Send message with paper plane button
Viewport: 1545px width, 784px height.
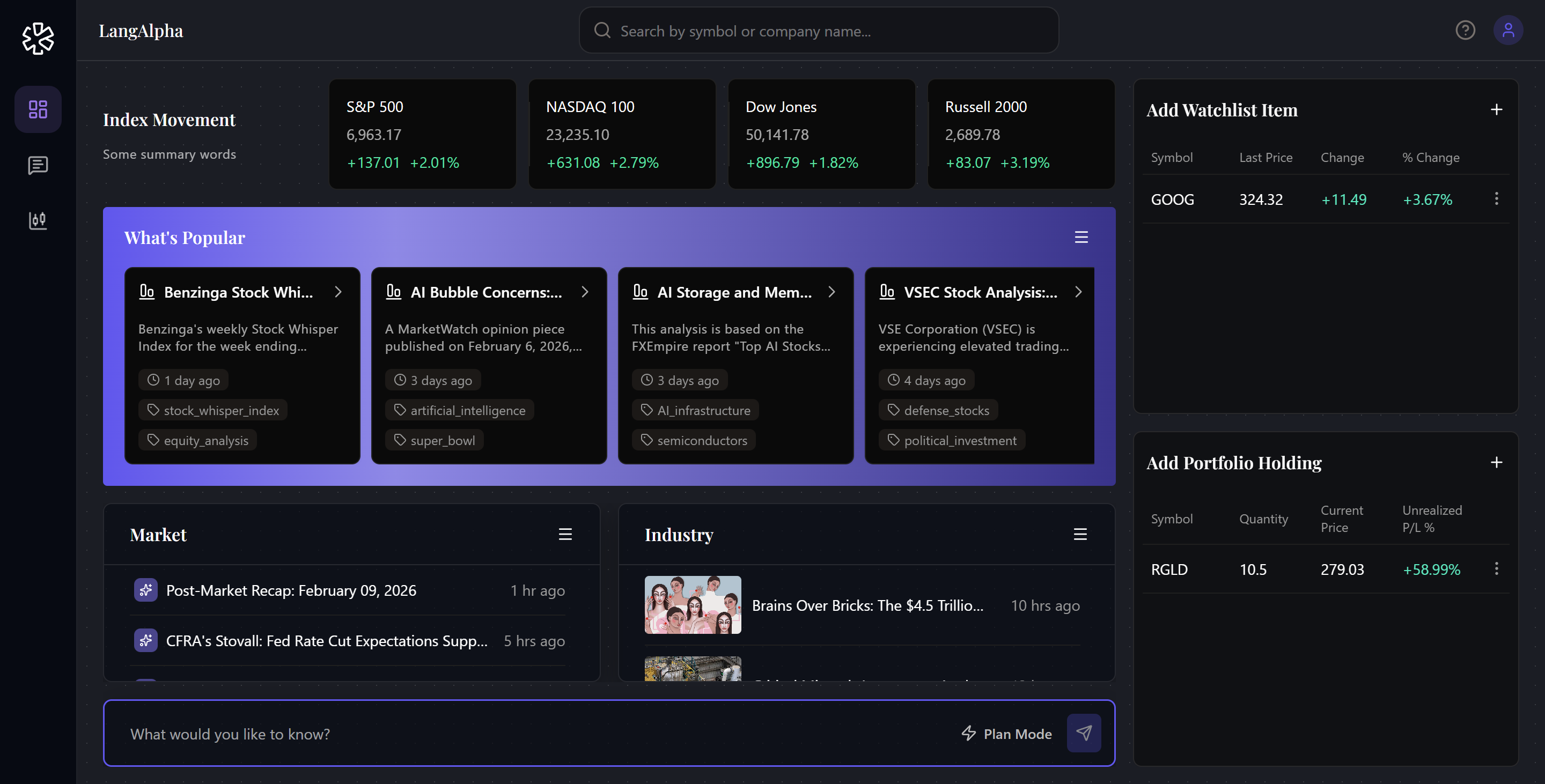point(1083,733)
